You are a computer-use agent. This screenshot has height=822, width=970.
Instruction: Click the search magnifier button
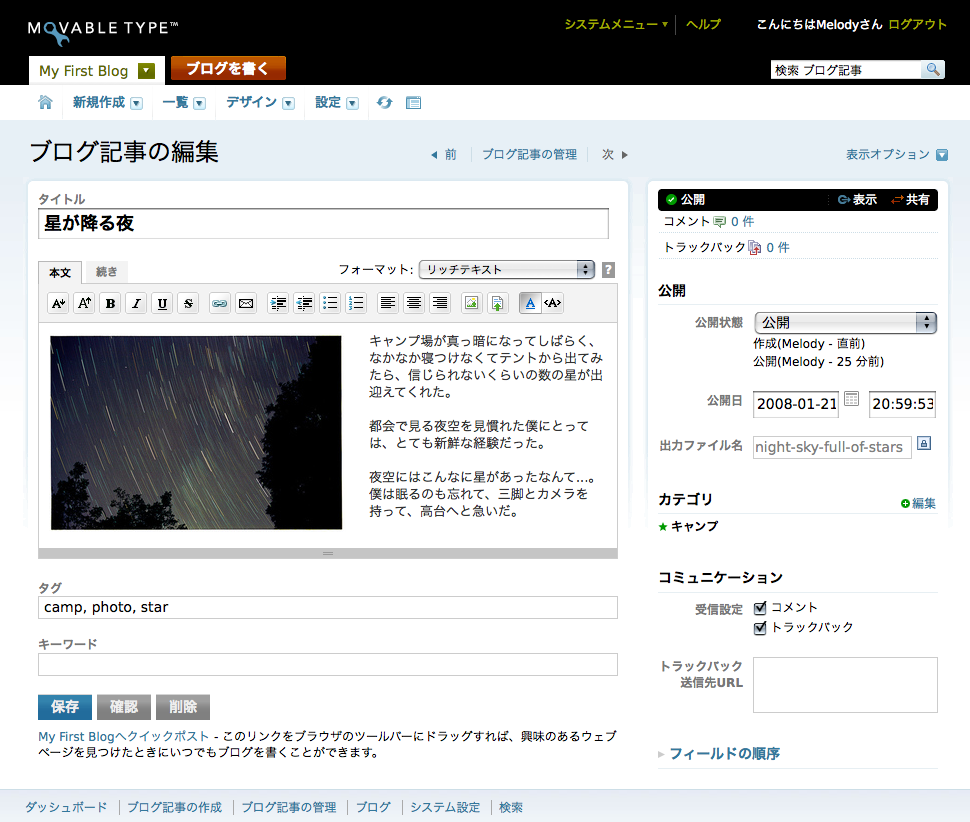click(932, 69)
